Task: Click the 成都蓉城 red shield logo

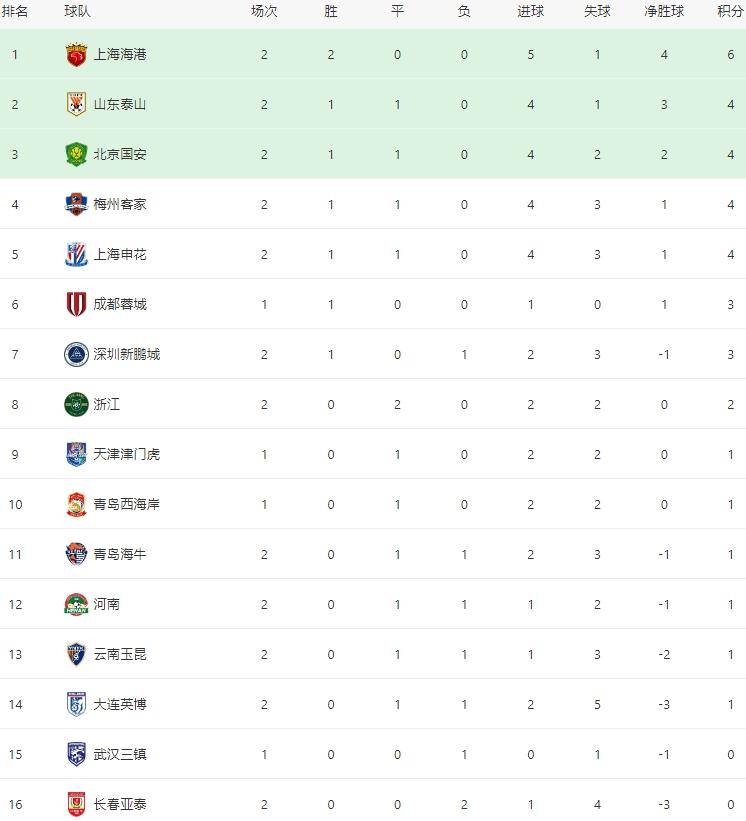Action: click(76, 304)
